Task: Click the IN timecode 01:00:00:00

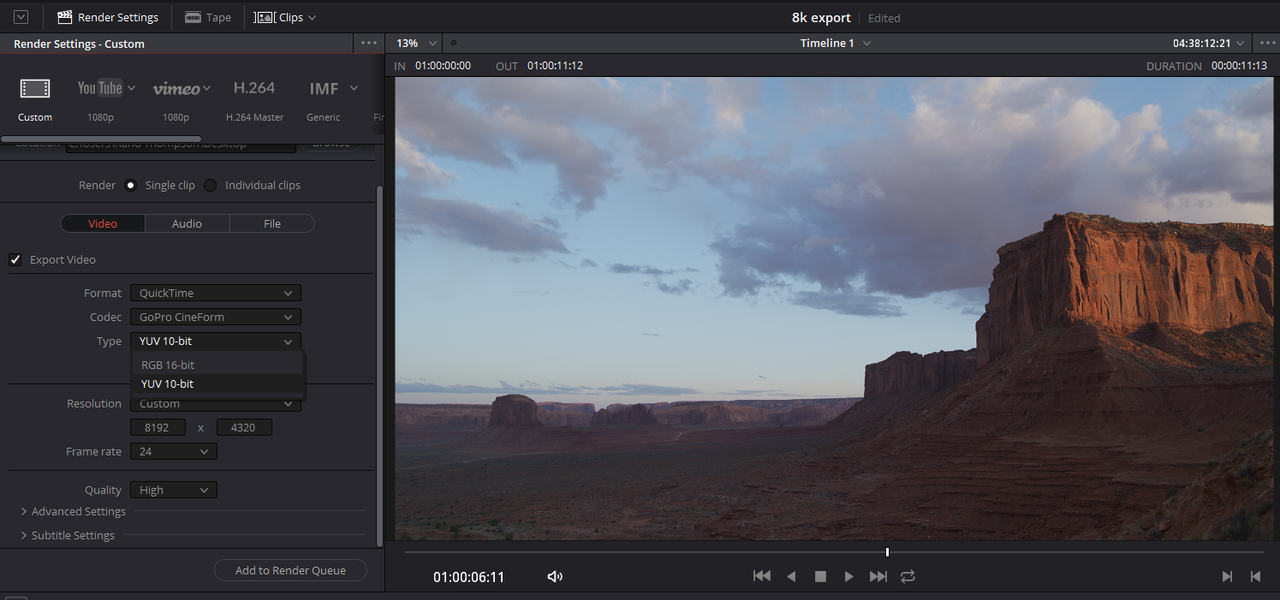Action: tap(443, 66)
